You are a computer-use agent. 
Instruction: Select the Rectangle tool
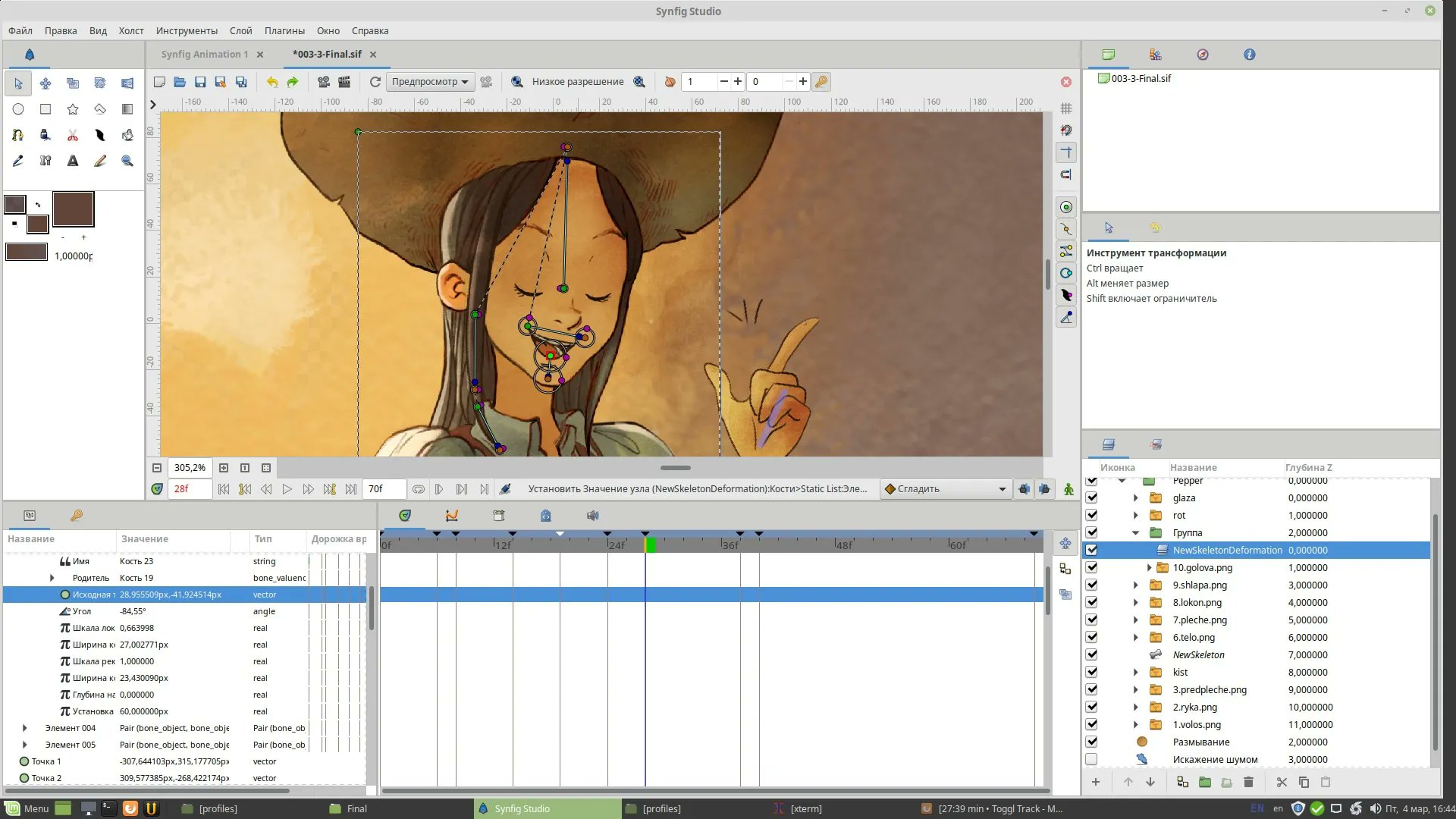click(x=45, y=109)
